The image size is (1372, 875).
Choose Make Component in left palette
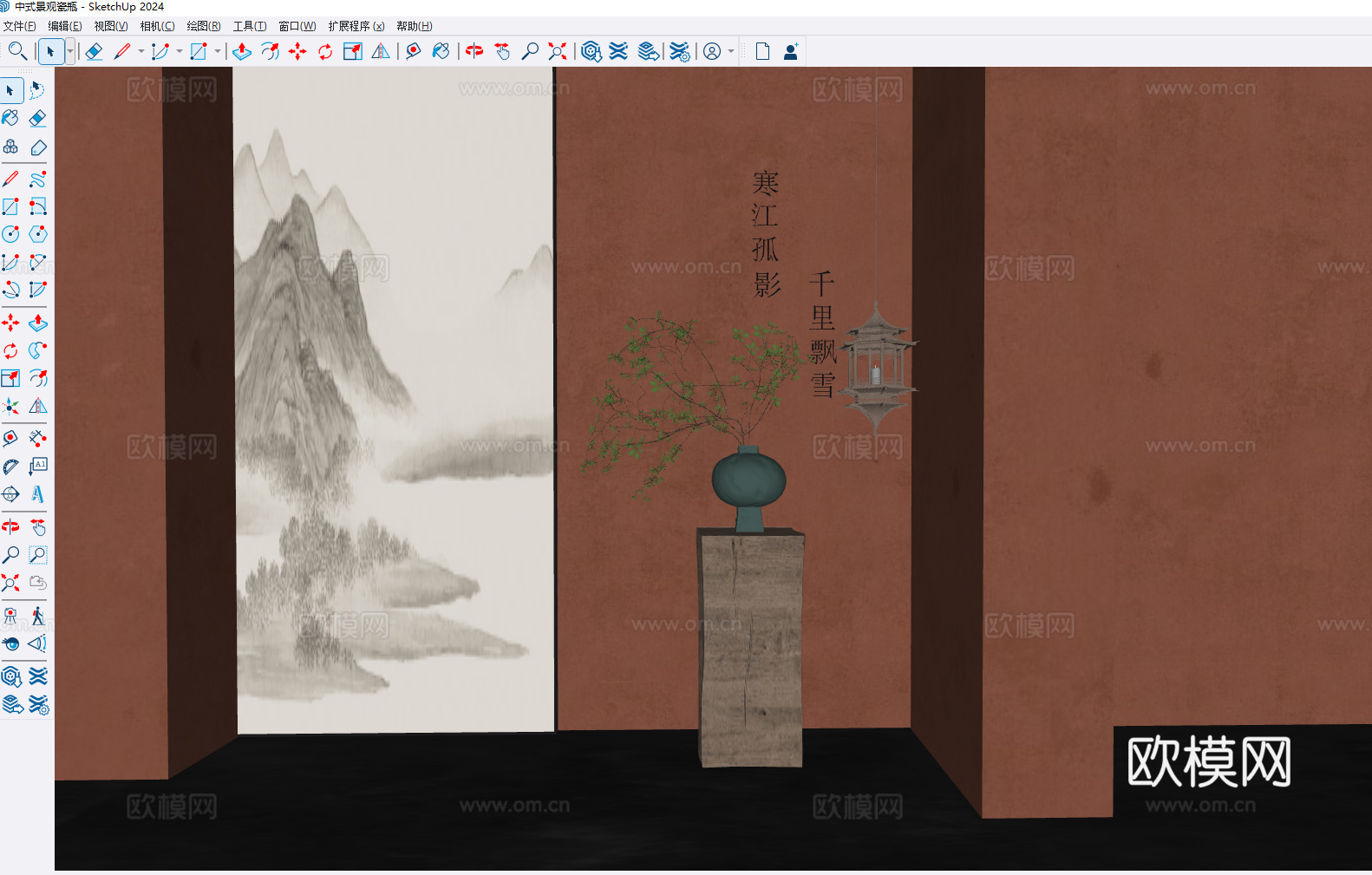[x=10, y=147]
